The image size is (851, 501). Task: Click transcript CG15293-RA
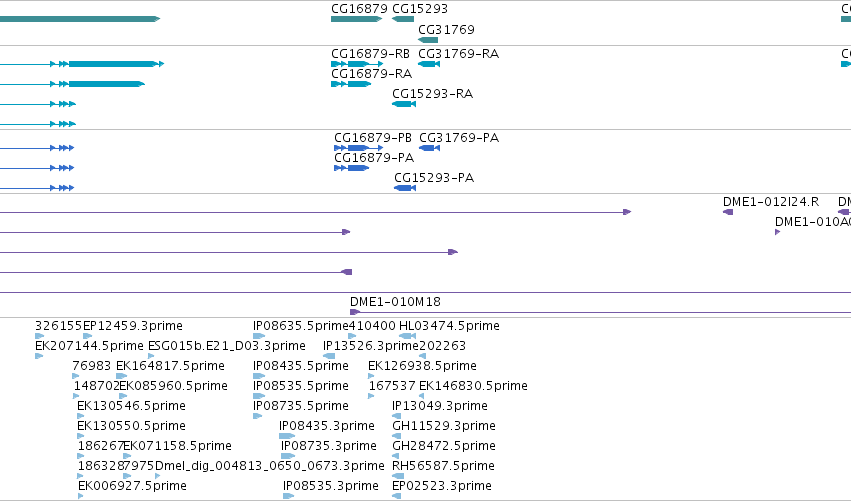coord(404,104)
